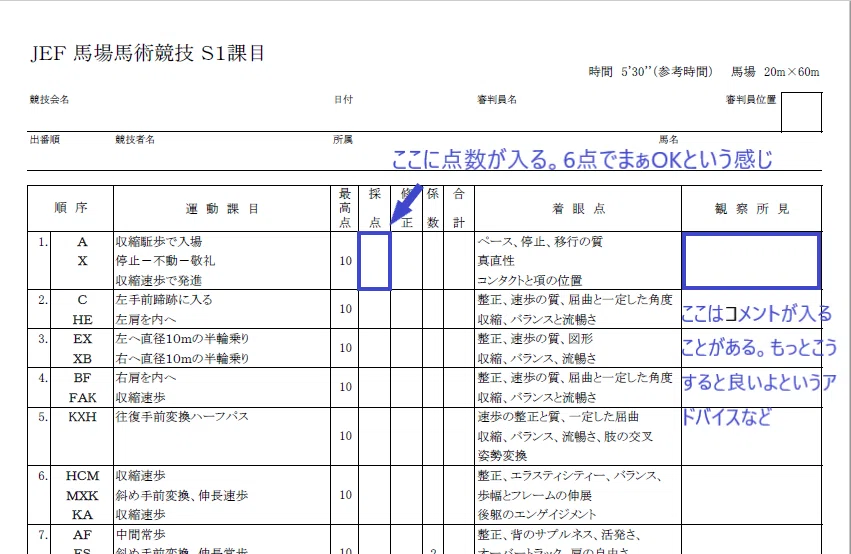The width and height of the screenshot is (851, 554).
Task: Click the letter marker 'XB'
Action: 82,359
